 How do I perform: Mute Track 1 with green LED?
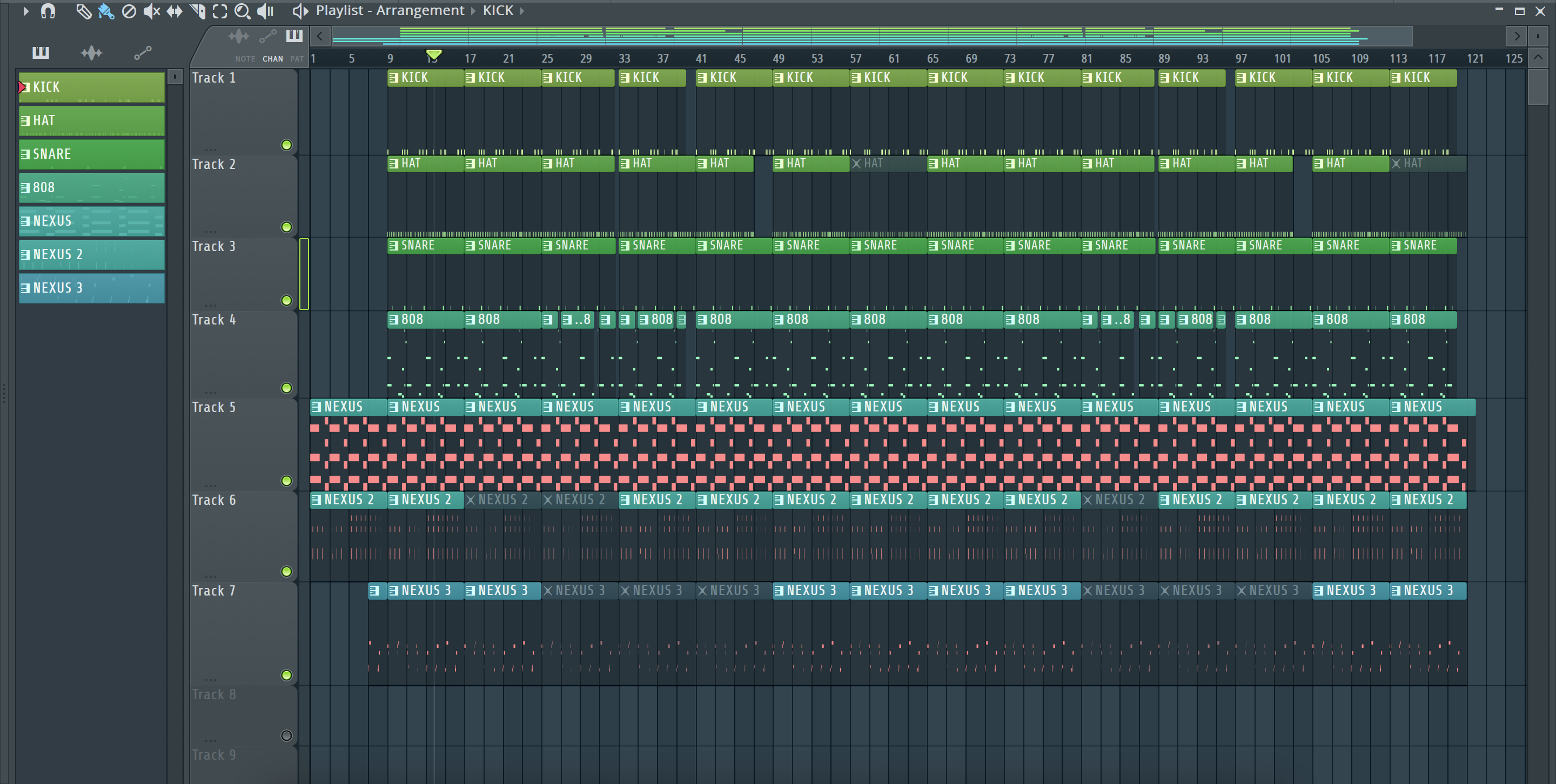(x=286, y=145)
